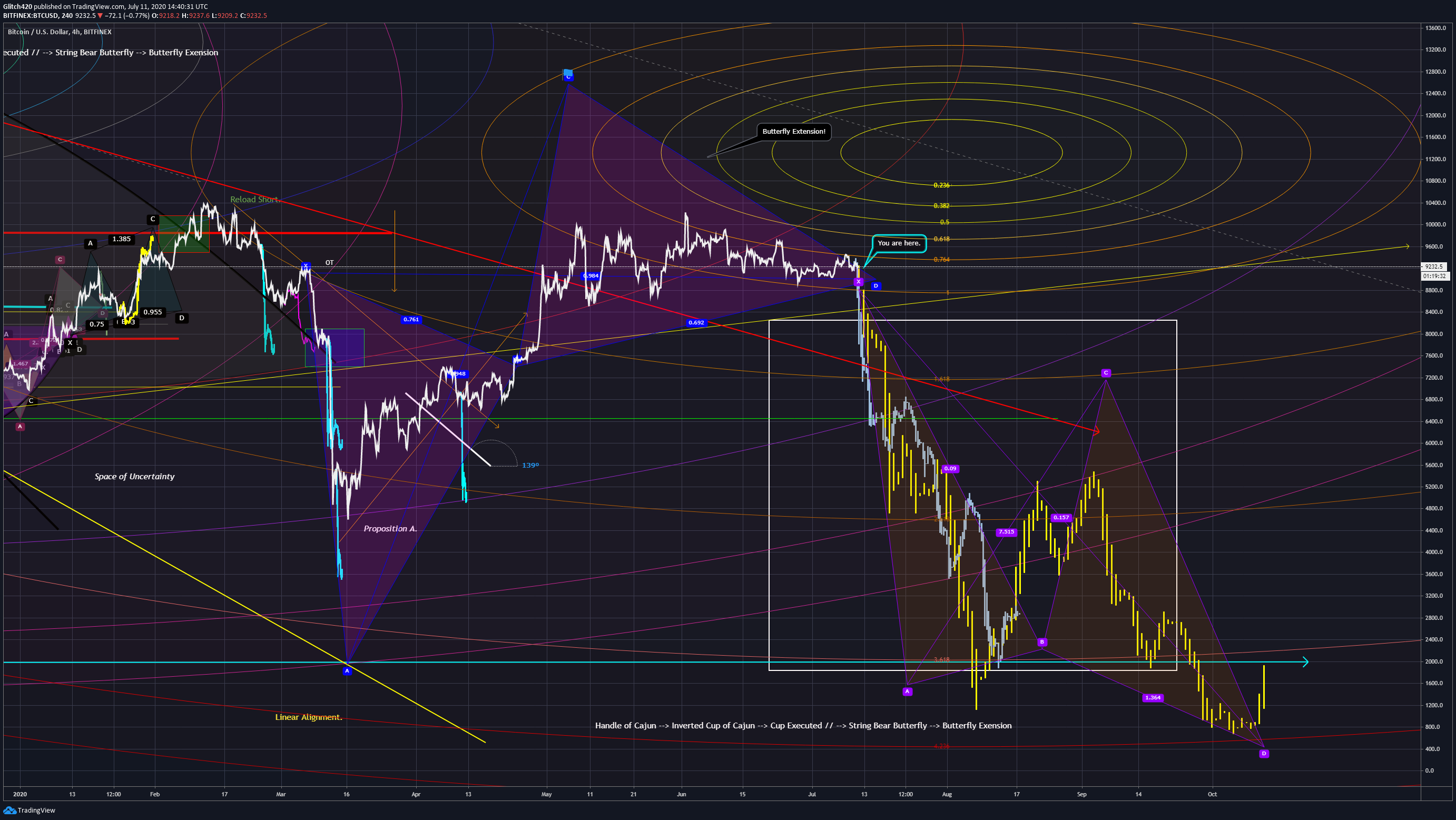
Task: Select the 'You are here.' callout bubble
Action: [x=899, y=243]
